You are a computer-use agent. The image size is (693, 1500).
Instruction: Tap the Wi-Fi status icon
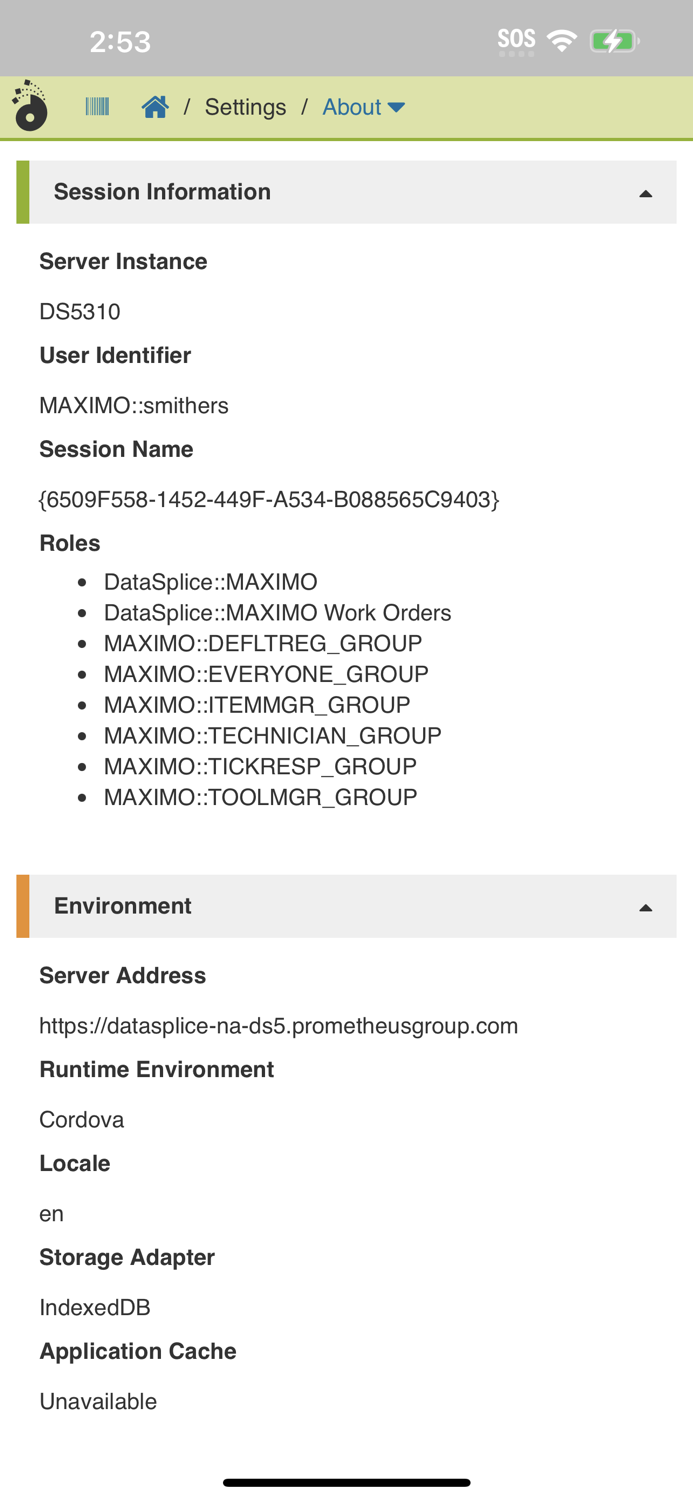[562, 40]
